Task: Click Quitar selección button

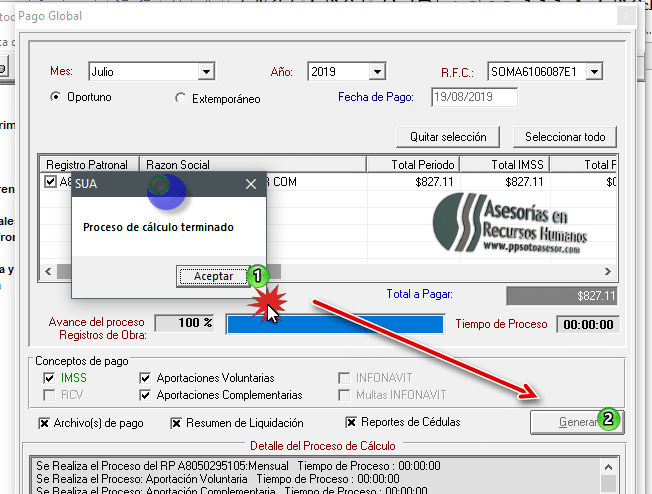Action: (448, 136)
